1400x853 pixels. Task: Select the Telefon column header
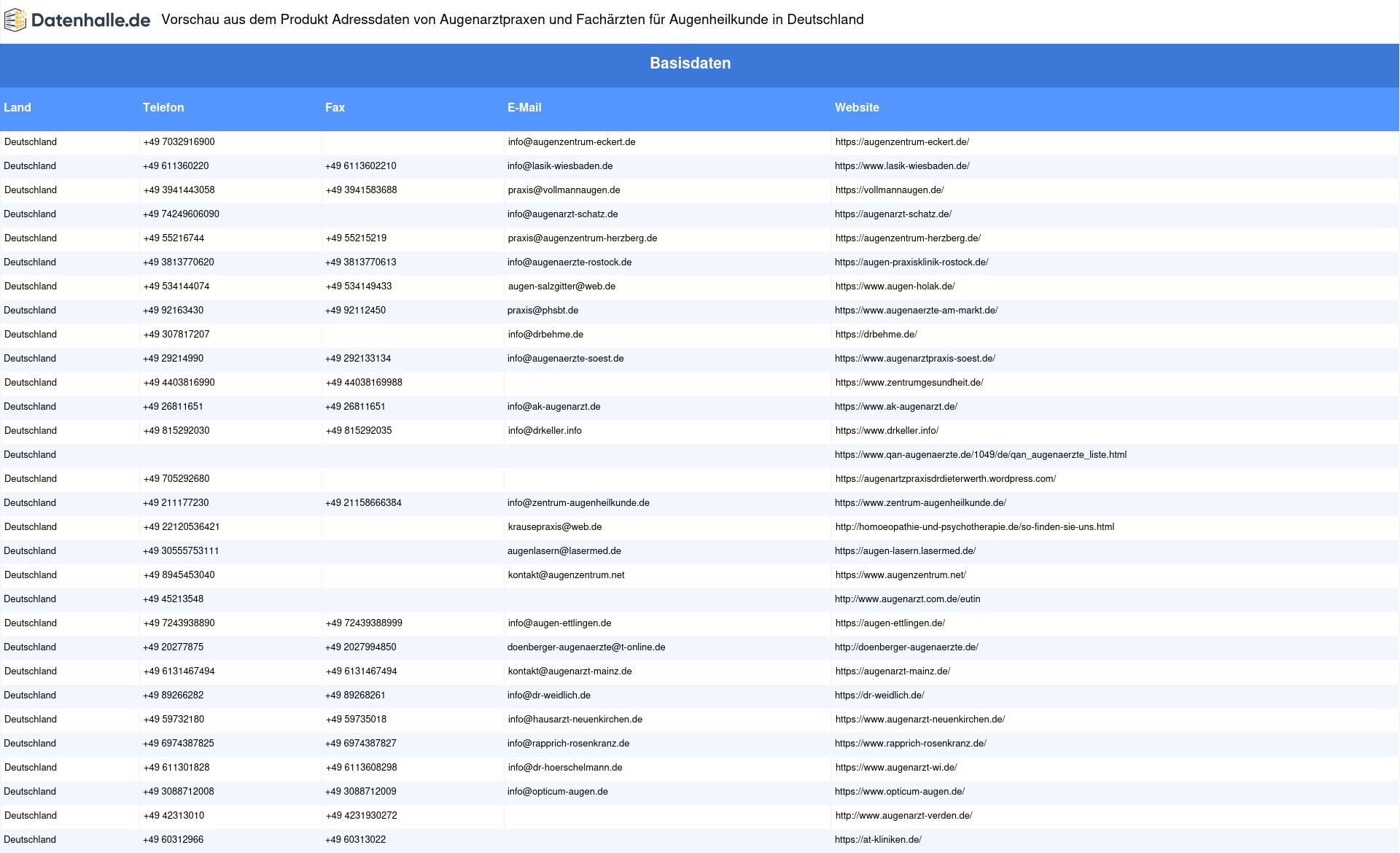(163, 107)
